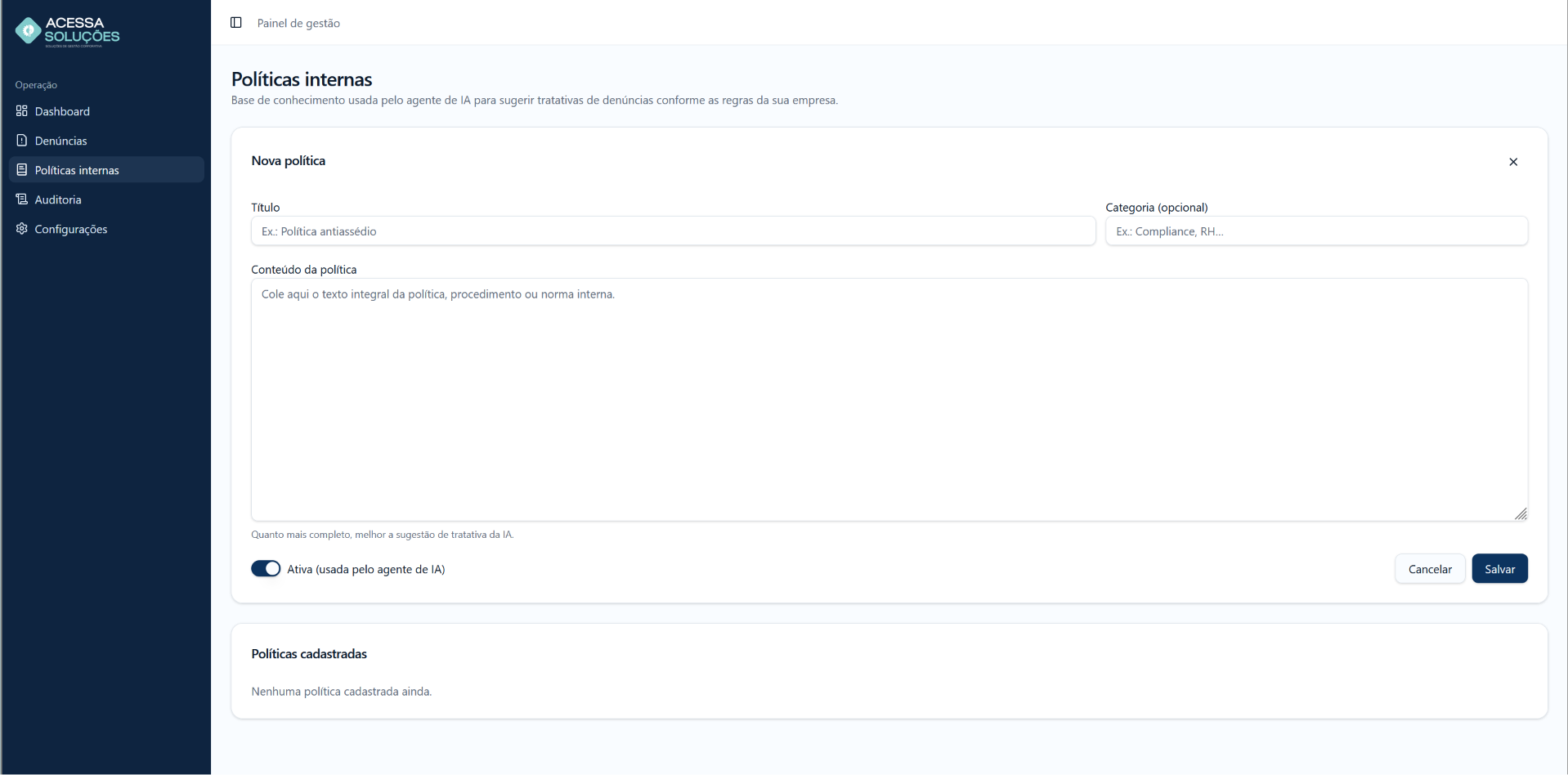Disable the Ativa policy toggle
Image resolution: width=1568 pixels, height=775 pixels.
click(x=266, y=569)
